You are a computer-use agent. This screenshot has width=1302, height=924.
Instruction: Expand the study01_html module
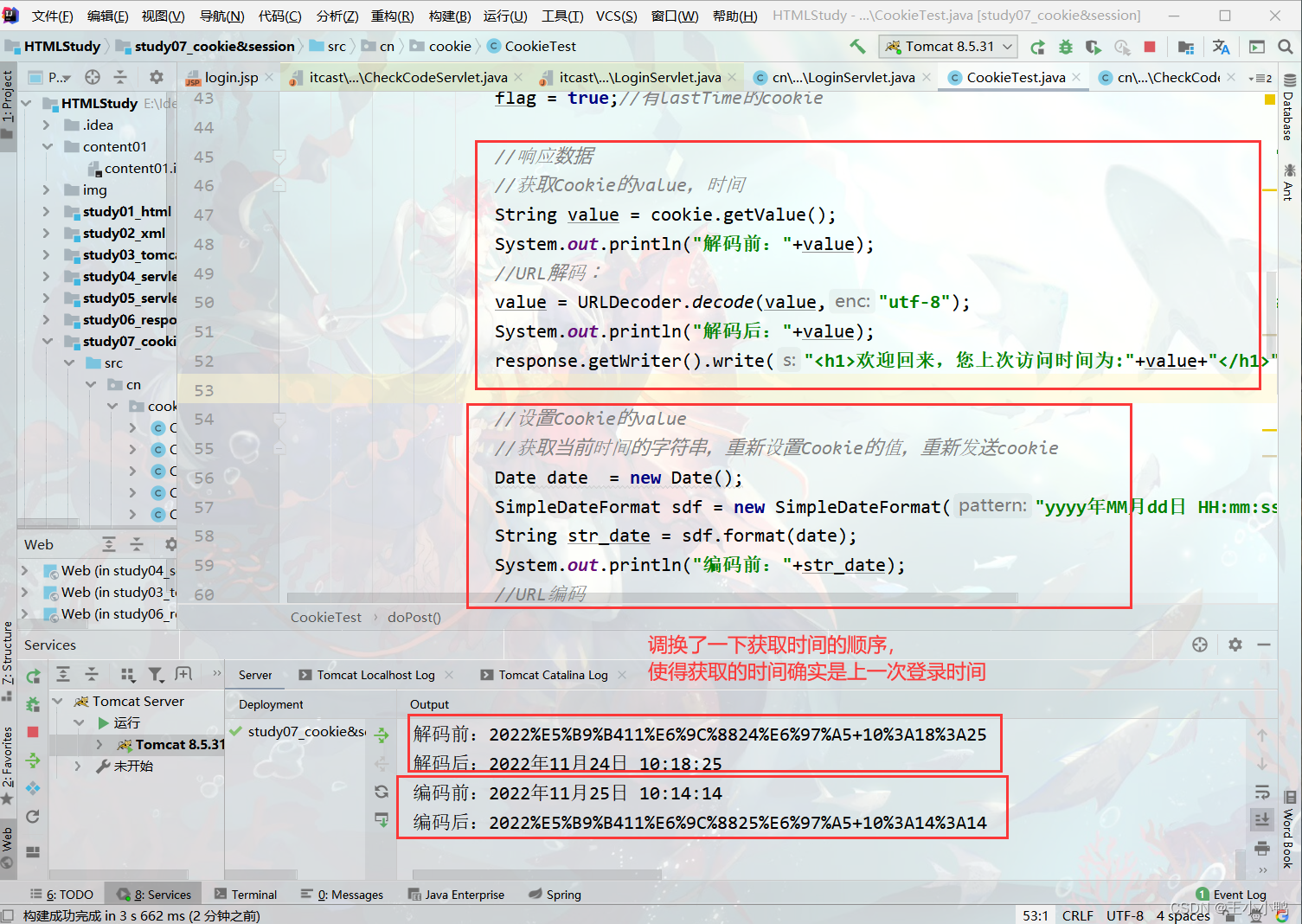tap(47, 211)
